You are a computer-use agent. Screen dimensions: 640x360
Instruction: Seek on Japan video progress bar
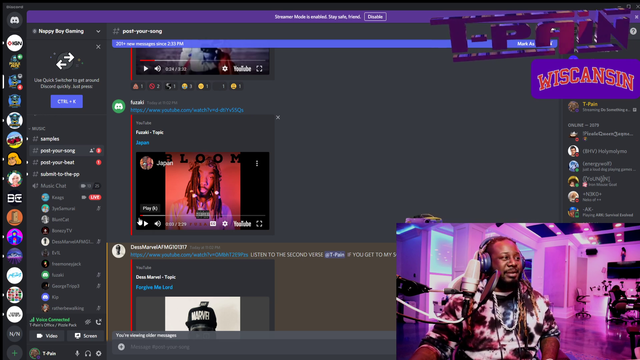[x=202, y=215]
